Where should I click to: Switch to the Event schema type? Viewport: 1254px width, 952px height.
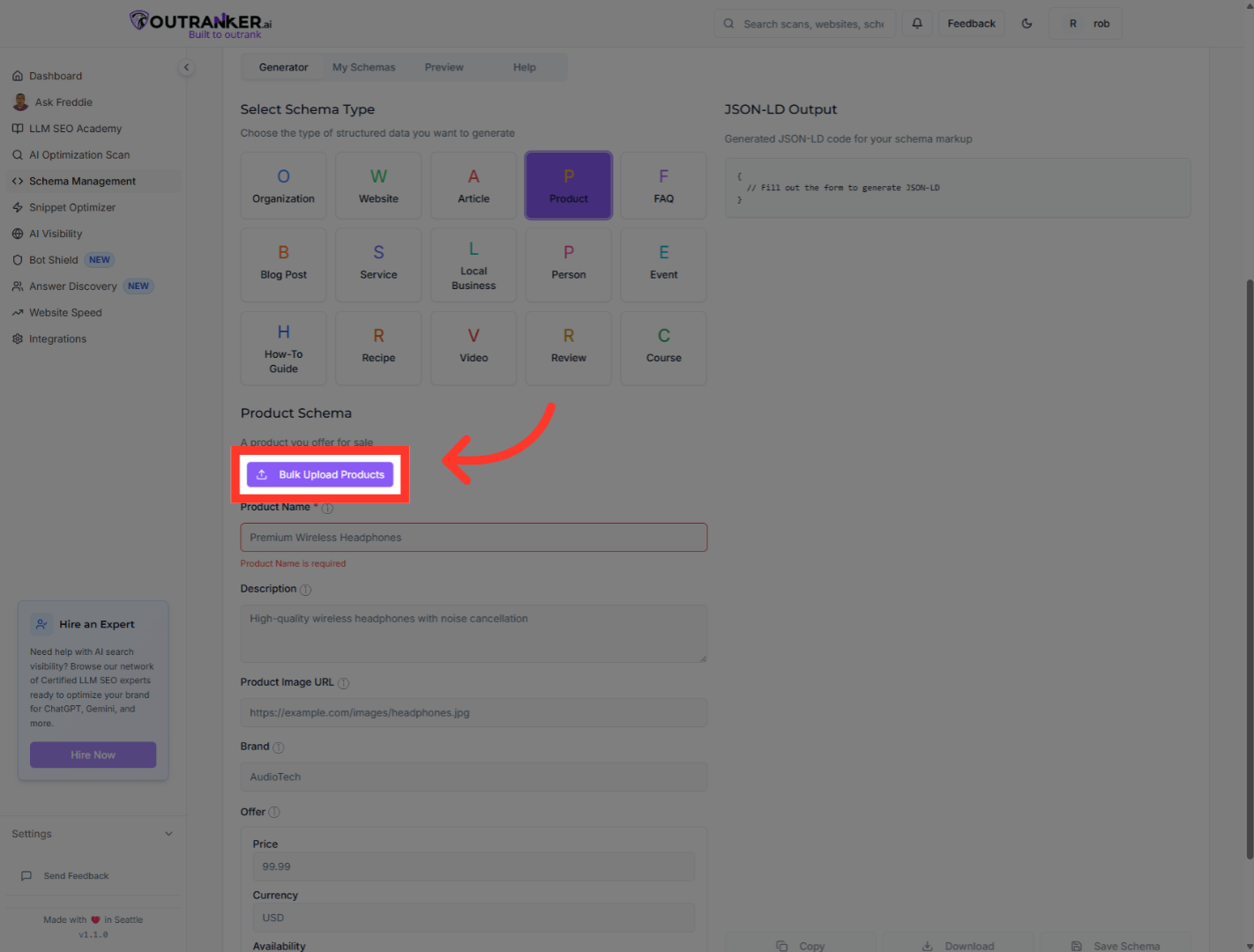[x=663, y=264]
